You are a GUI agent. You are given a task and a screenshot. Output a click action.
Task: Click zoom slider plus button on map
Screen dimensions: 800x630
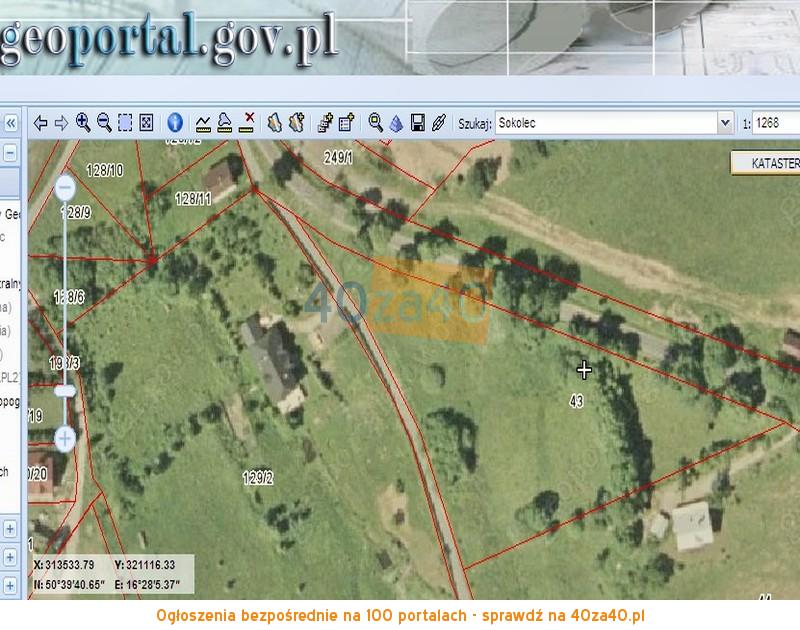pyautogui.click(x=65, y=437)
